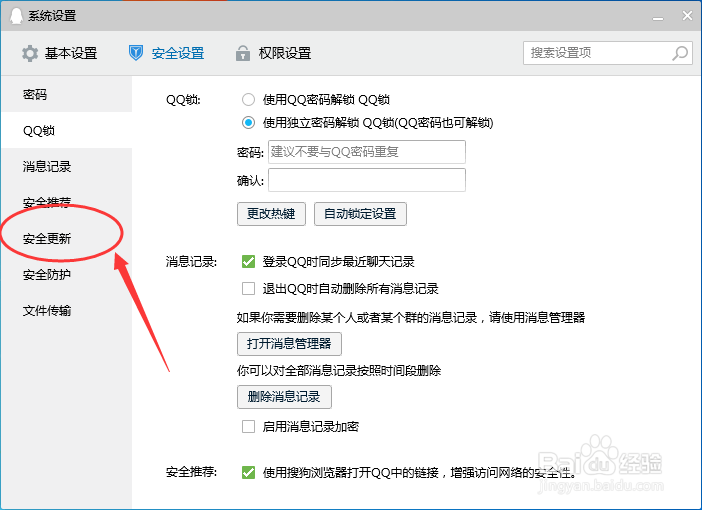The width and height of the screenshot is (702, 510).
Task: Open the 权限设置 tab
Action: [x=274, y=53]
